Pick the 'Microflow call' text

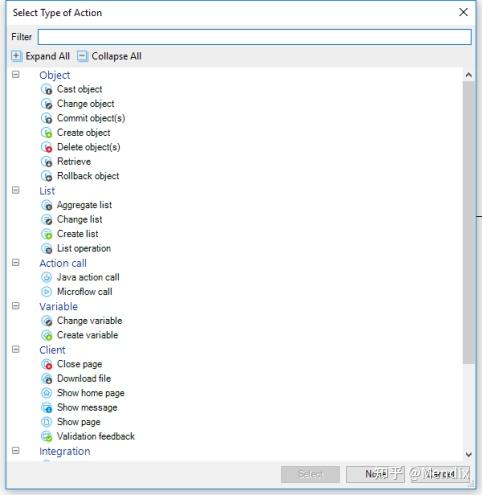[x=85, y=292]
